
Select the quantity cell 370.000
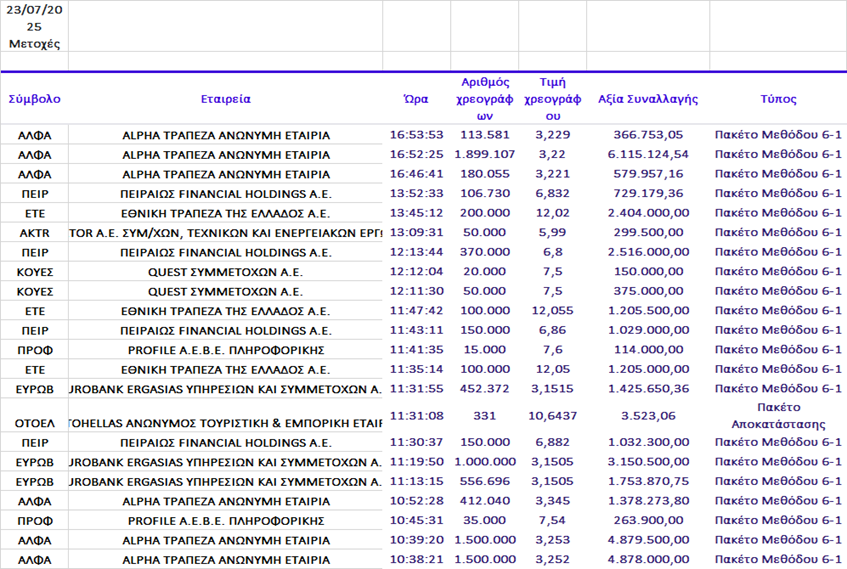point(485,251)
